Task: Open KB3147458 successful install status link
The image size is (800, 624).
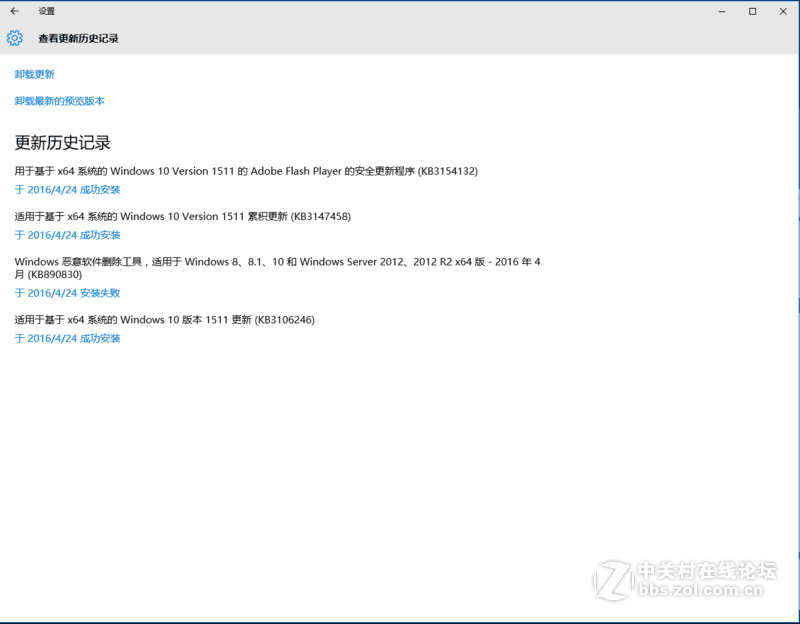Action: pyautogui.click(x=67, y=235)
